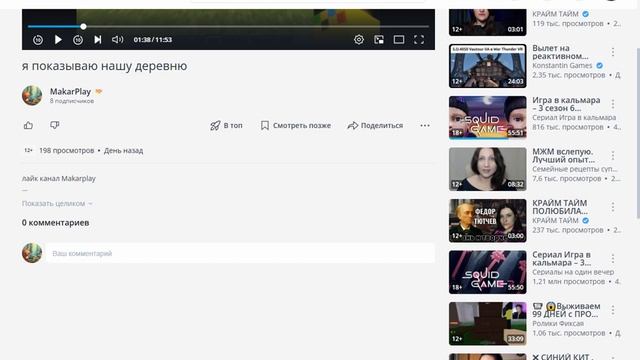The width and height of the screenshot is (640, 360).
Task: Expand description with 'Показать целиком'
Action: pyautogui.click(x=57, y=203)
